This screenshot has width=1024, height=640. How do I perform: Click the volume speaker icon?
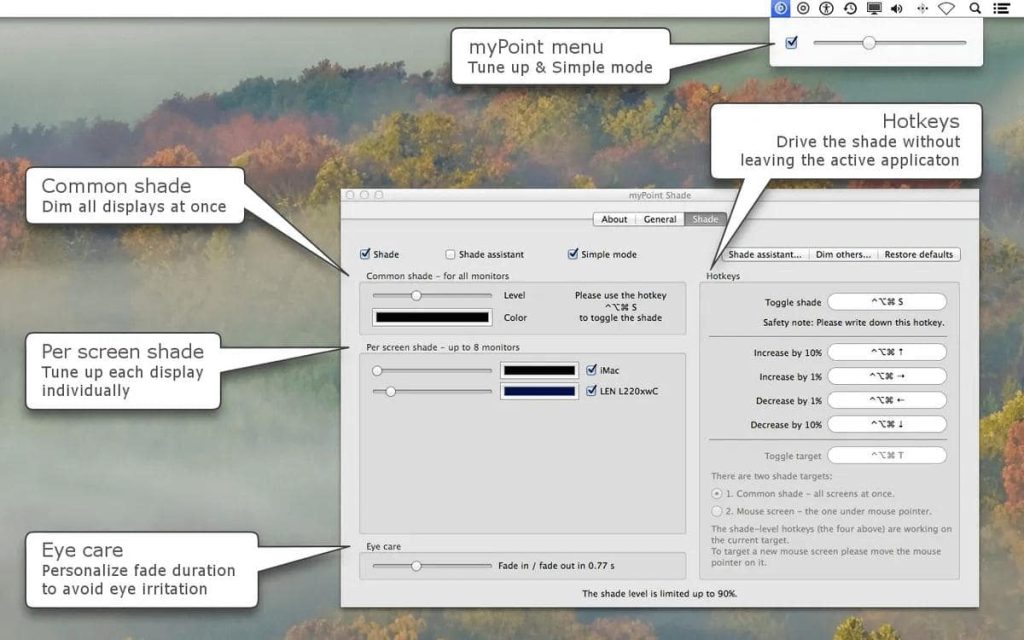[x=897, y=8]
